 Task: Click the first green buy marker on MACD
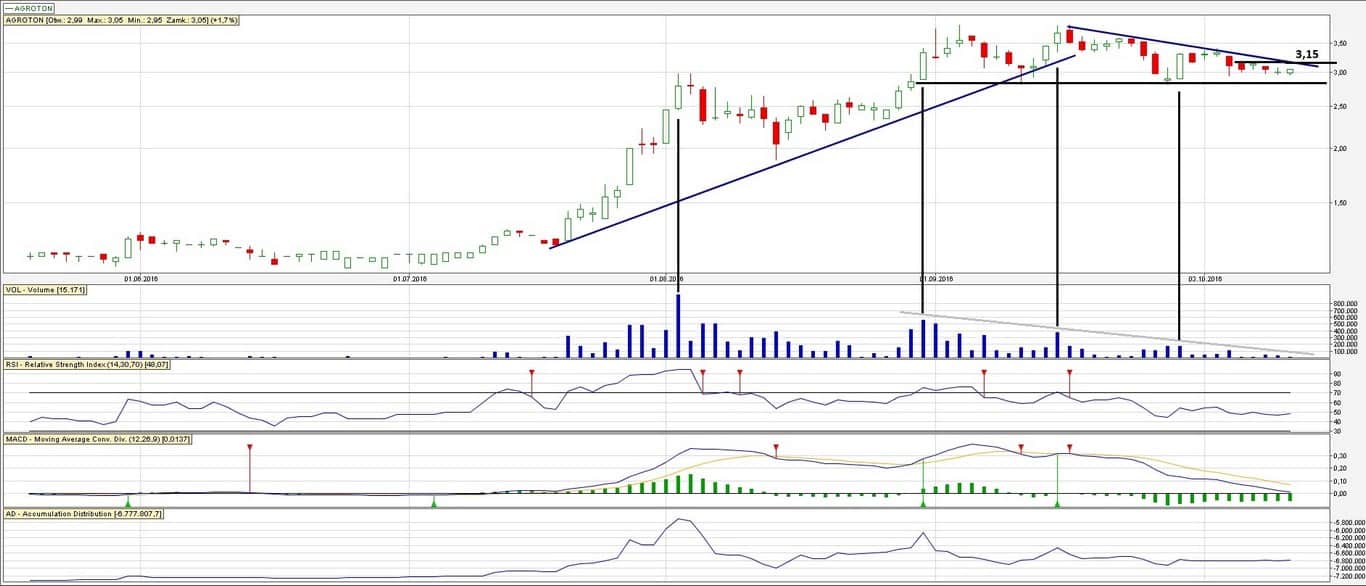128,502
